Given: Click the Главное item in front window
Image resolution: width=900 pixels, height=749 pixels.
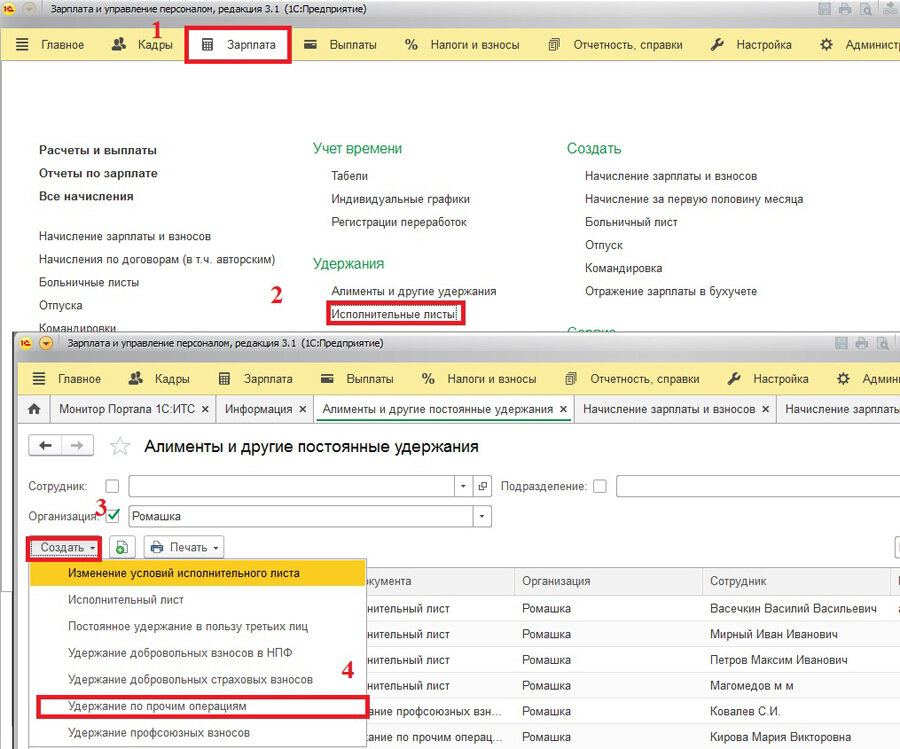Looking at the screenshot, I should point(79,379).
